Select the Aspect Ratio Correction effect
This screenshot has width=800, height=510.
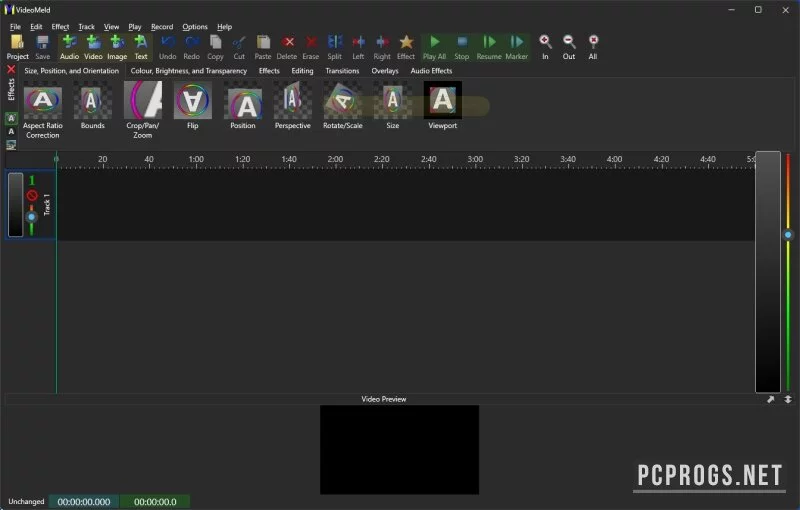(x=43, y=110)
